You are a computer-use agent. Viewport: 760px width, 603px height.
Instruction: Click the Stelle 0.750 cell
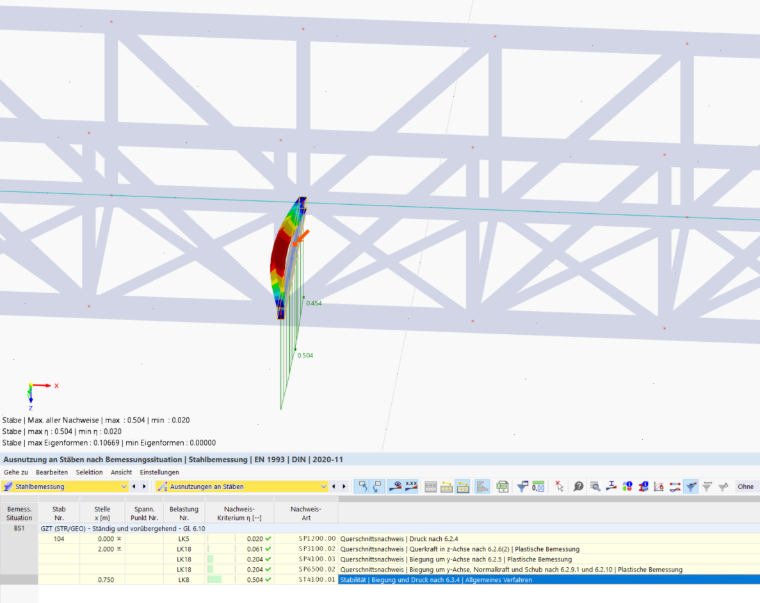(x=102, y=580)
